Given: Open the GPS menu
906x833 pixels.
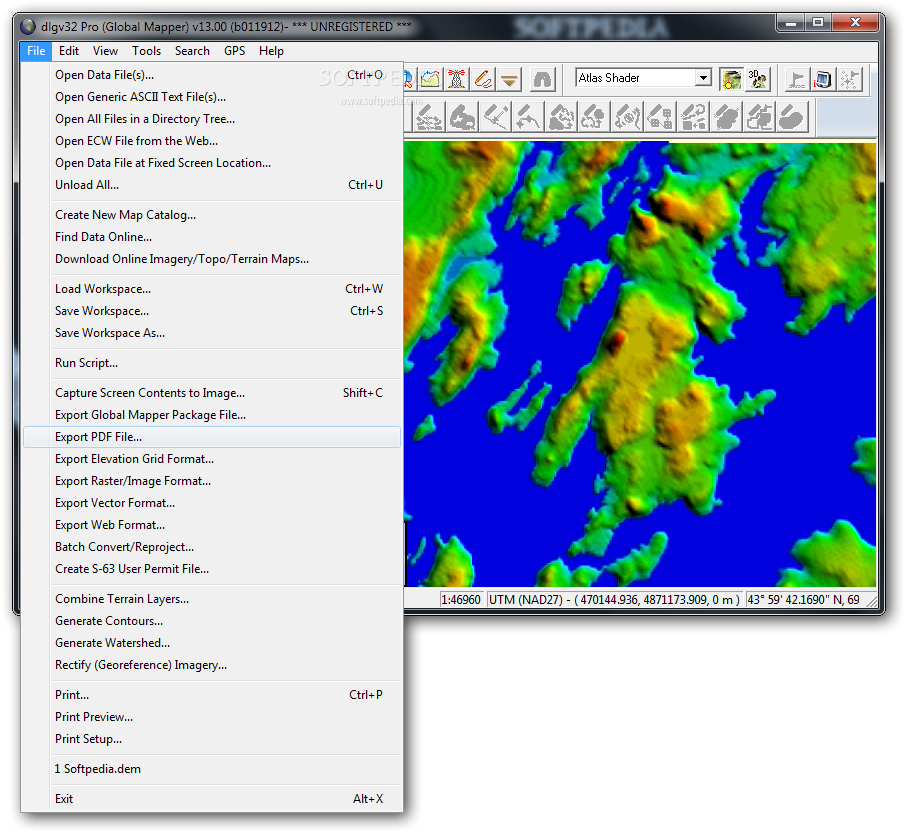Looking at the screenshot, I should coord(234,51).
